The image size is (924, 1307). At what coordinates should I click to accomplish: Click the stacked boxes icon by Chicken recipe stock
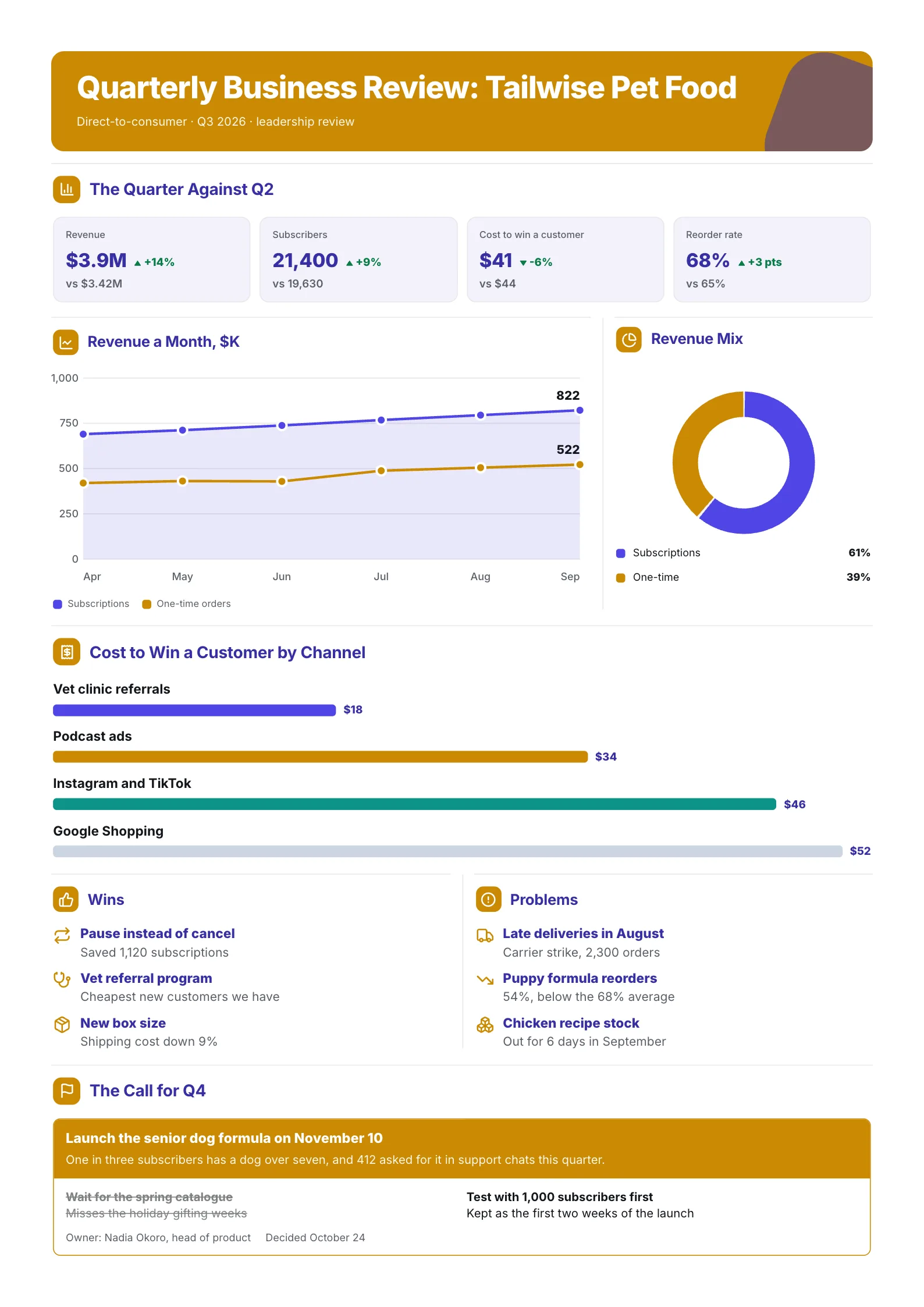click(x=485, y=1025)
